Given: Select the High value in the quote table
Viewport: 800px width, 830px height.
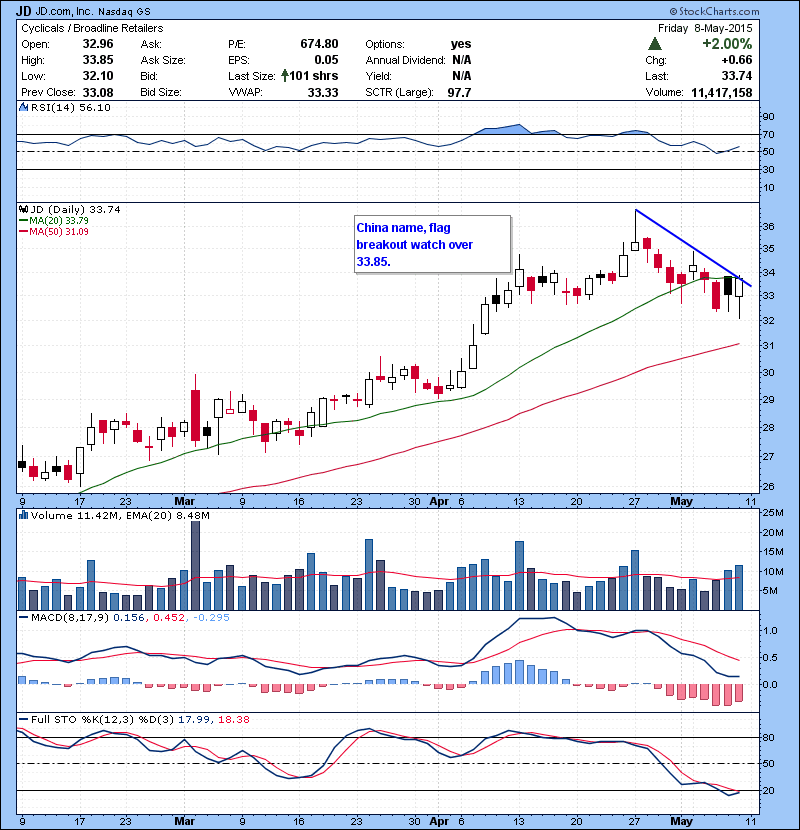Looking at the screenshot, I should point(98,60).
